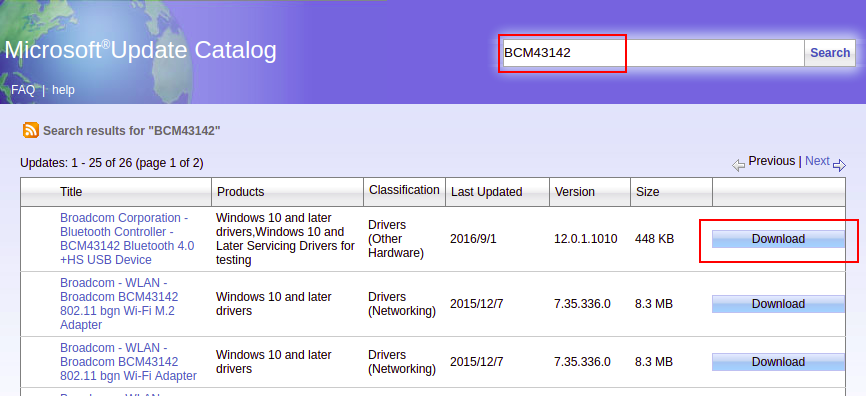This screenshot has height=396, width=866.
Task: Select the Windows 10 Servicing Drivers products cell
Action: tap(286, 239)
